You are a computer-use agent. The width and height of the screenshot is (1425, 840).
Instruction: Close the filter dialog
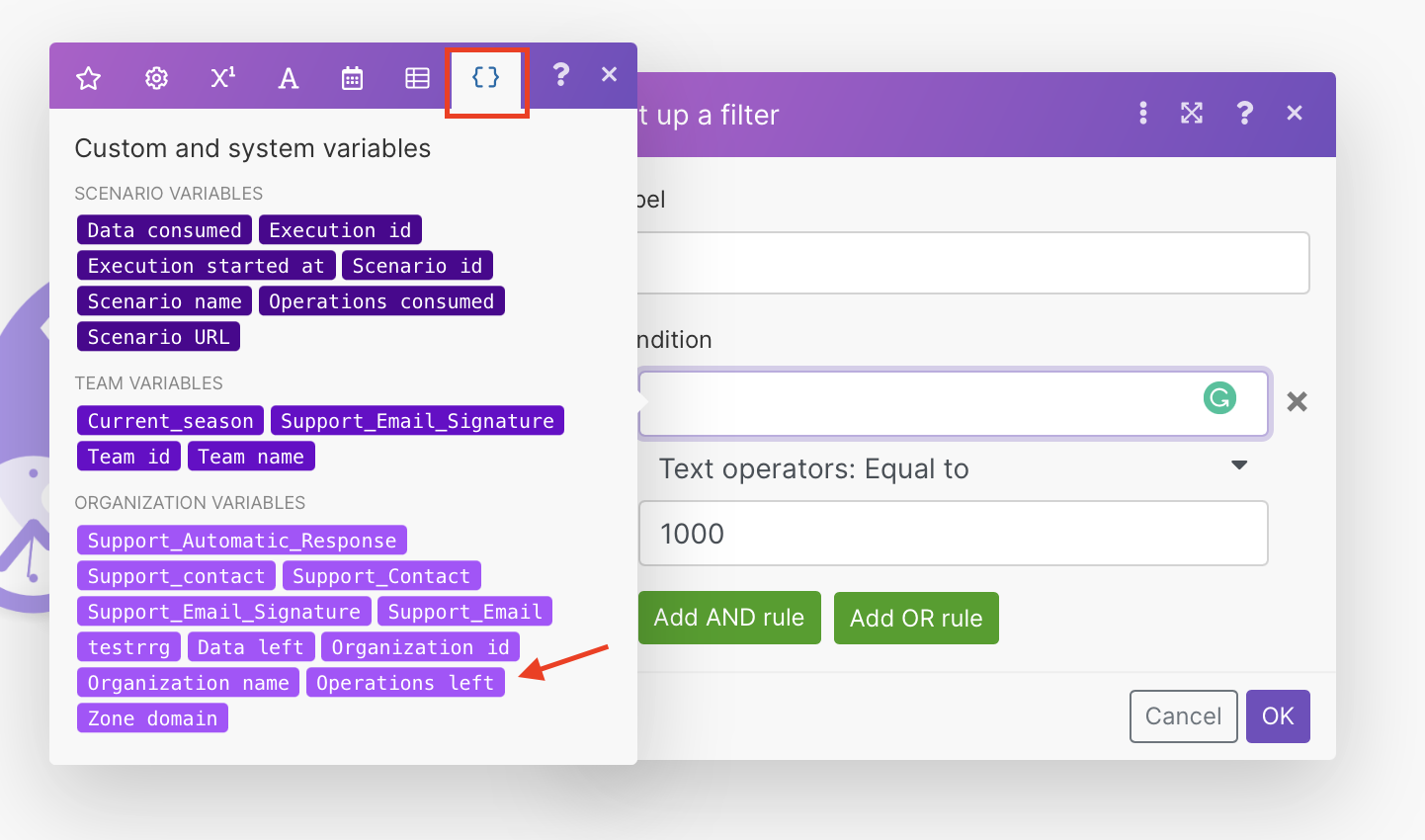pyautogui.click(x=1295, y=113)
